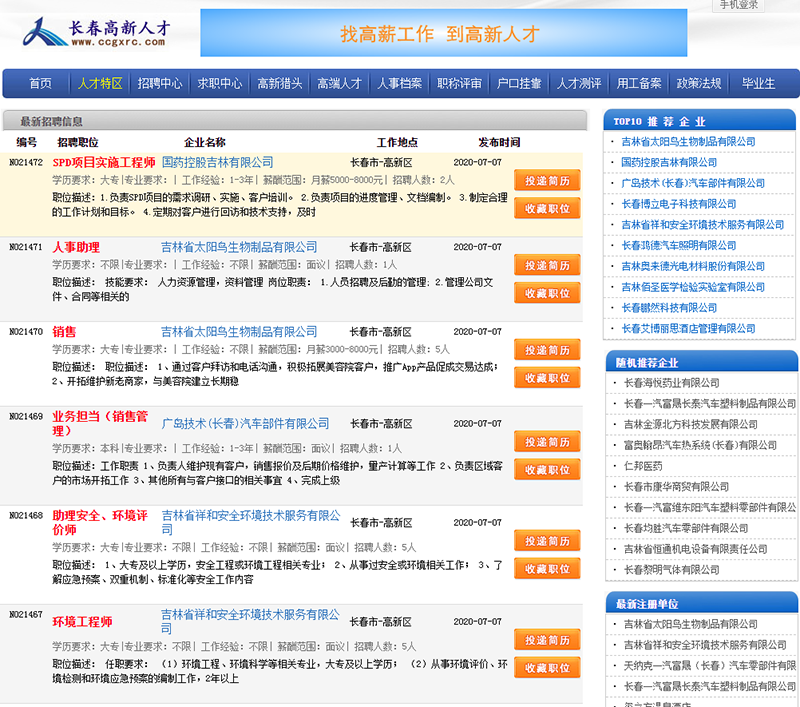The height and width of the screenshot is (707, 800).
Task: Open 吉林金源北方科技发展有限公司 link
Action: pyautogui.click(x=690, y=424)
